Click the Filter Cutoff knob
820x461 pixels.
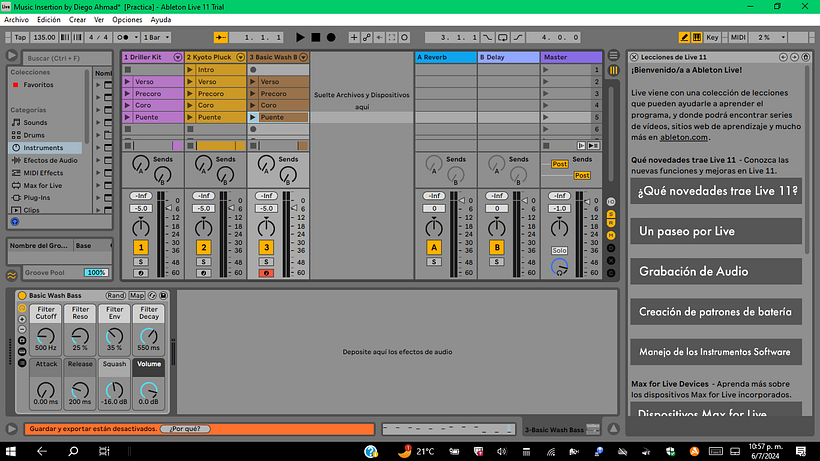tap(45, 336)
